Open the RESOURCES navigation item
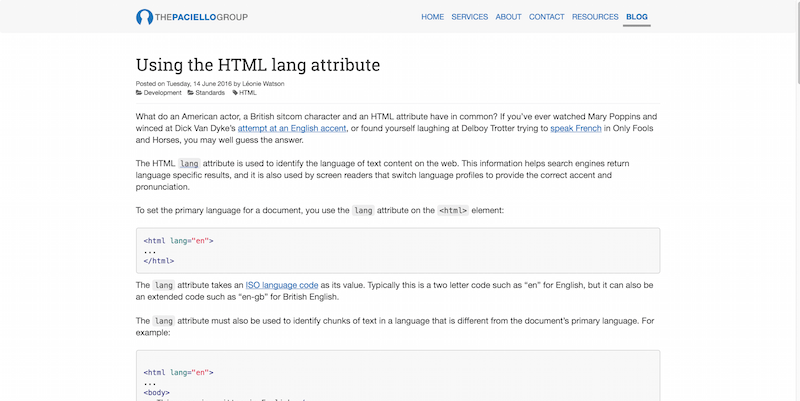This screenshot has height=401, width=800. tap(595, 17)
